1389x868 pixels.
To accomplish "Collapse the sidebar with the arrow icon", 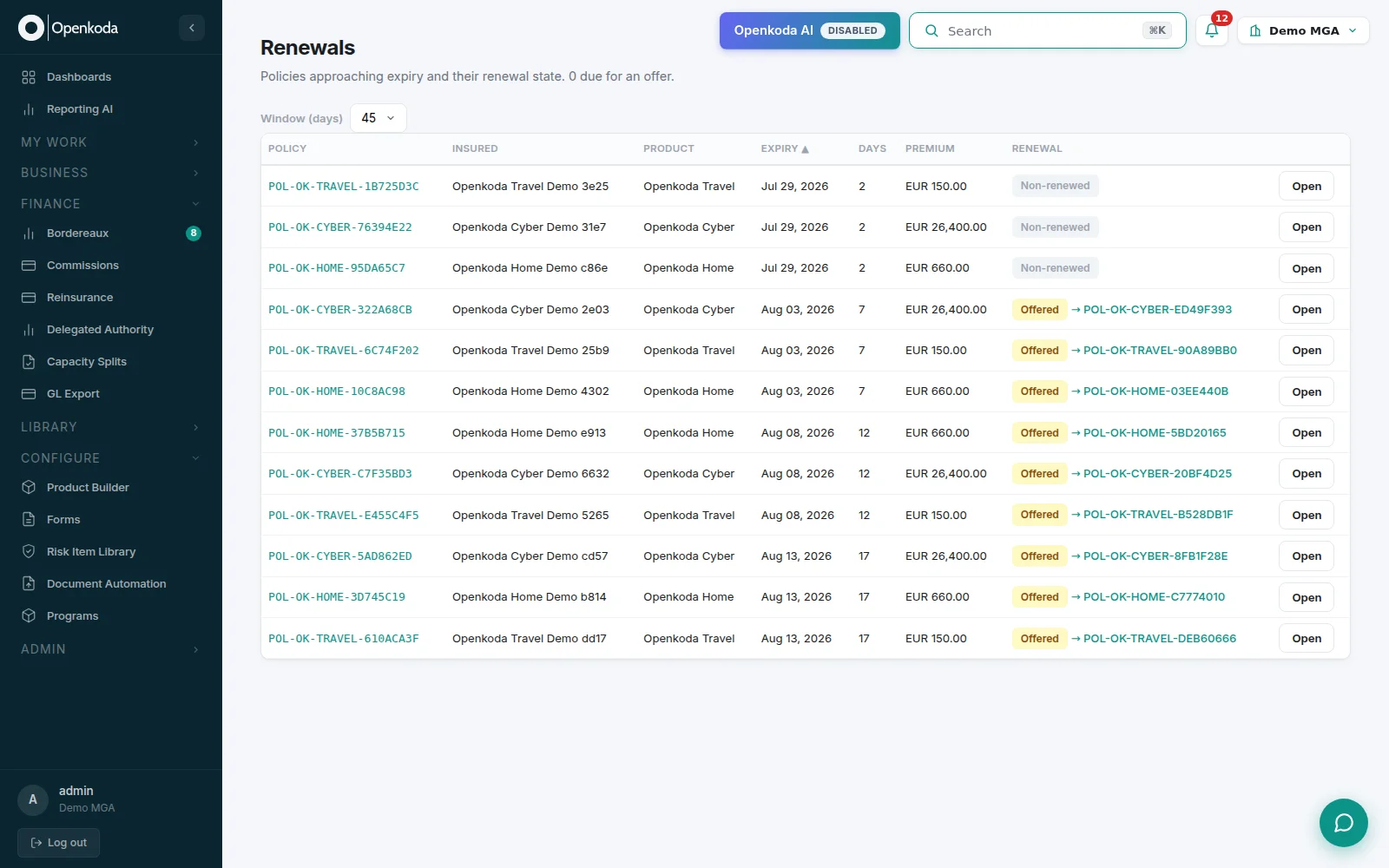I will coord(192,28).
